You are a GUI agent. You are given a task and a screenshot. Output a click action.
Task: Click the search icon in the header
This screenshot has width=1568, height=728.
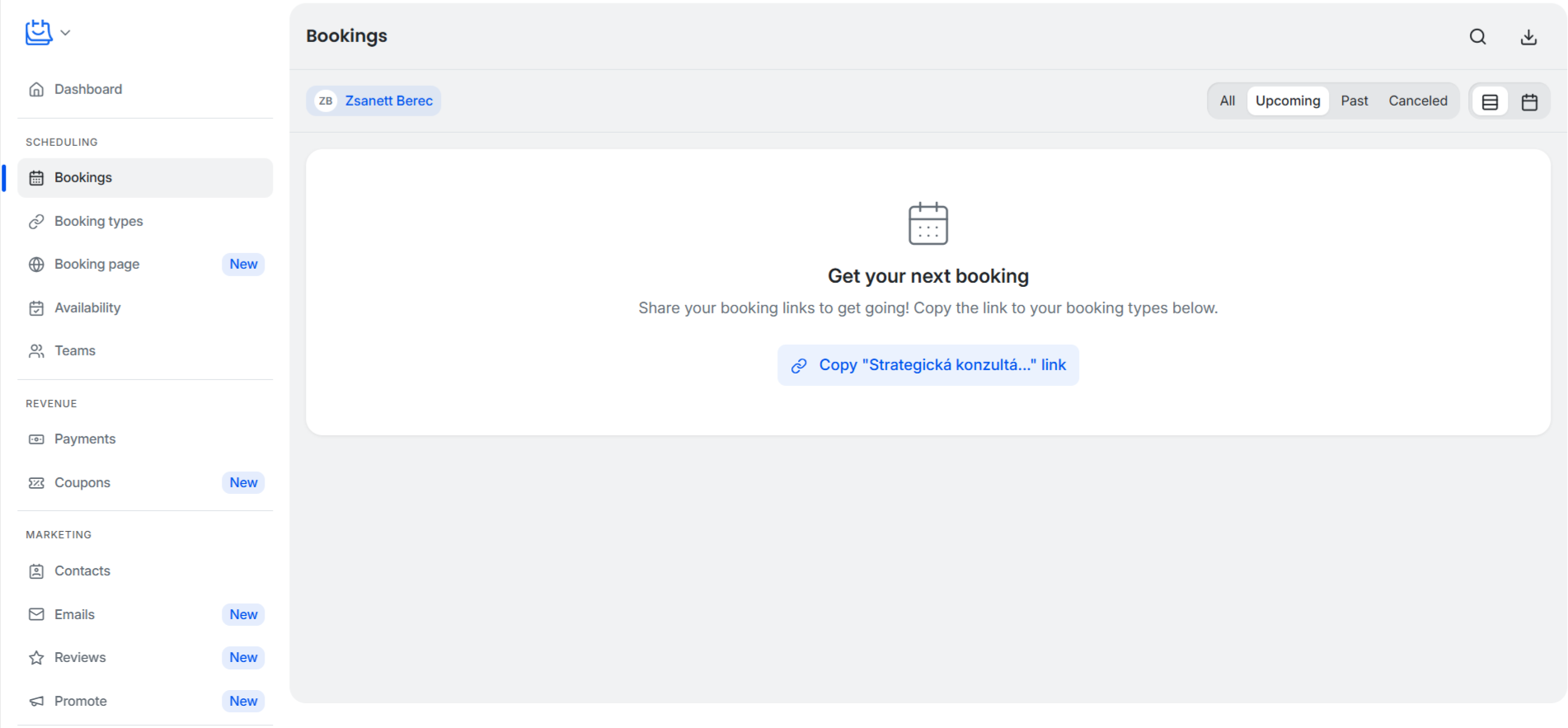point(1477,36)
